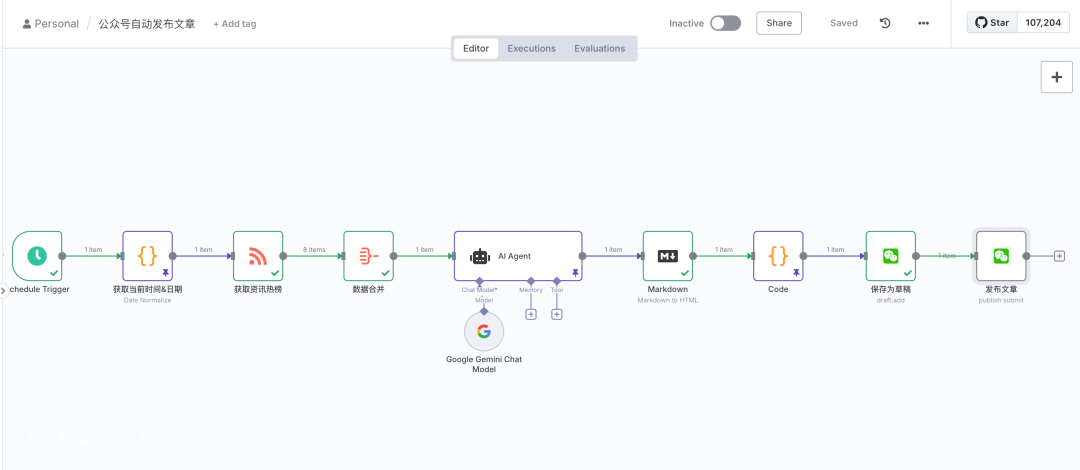
Task: Switch to the Evaluations tab
Action: coord(599,48)
